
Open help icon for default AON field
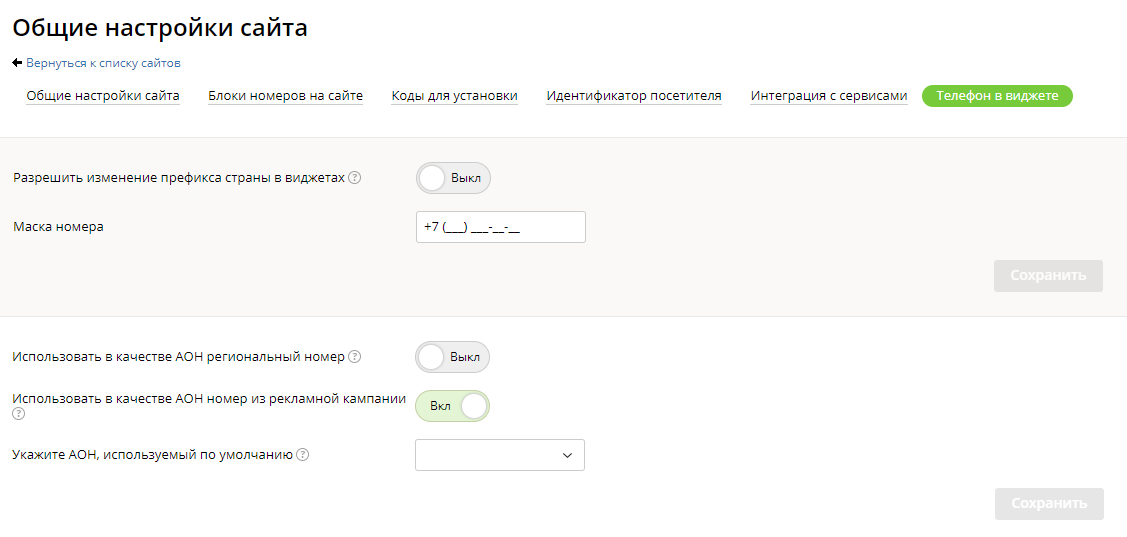point(303,454)
